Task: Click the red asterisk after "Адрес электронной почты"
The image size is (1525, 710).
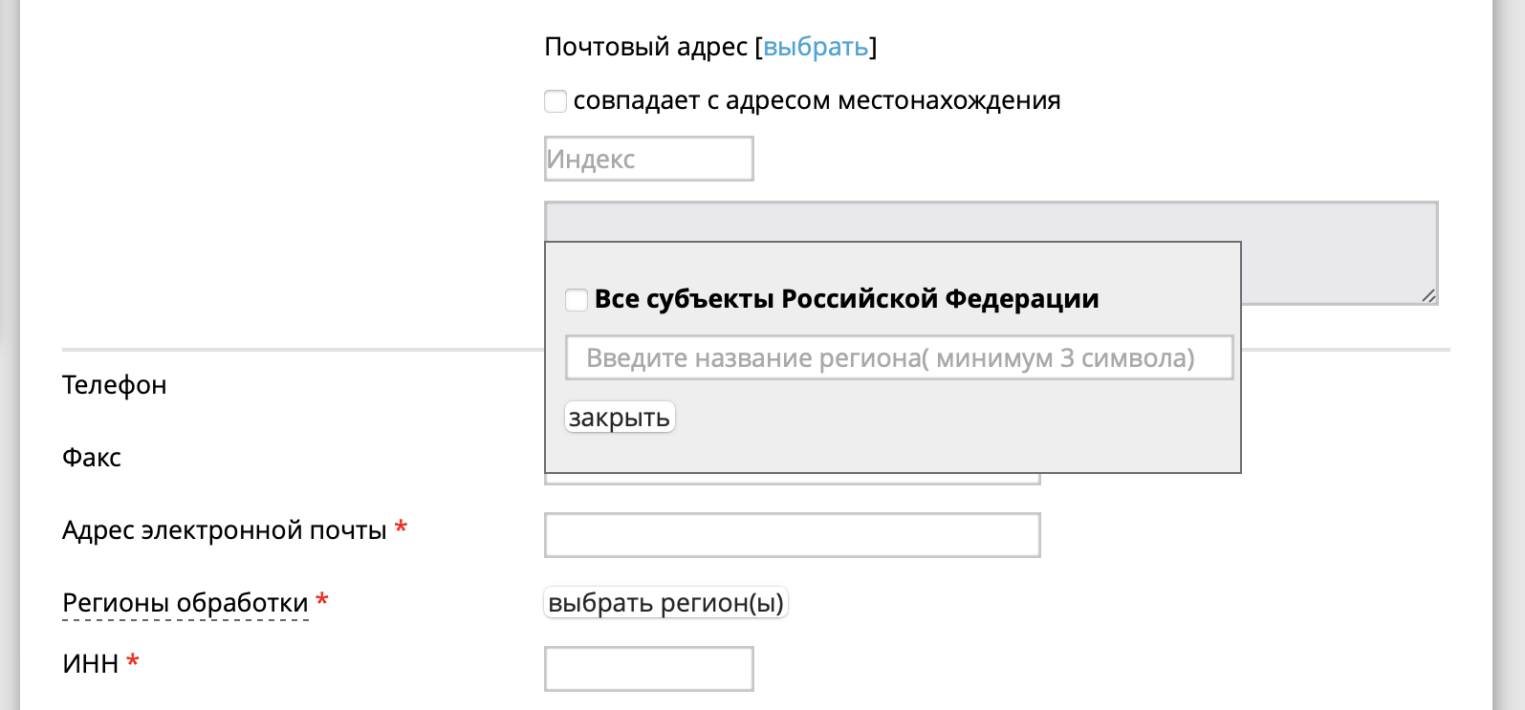Action: click(401, 528)
